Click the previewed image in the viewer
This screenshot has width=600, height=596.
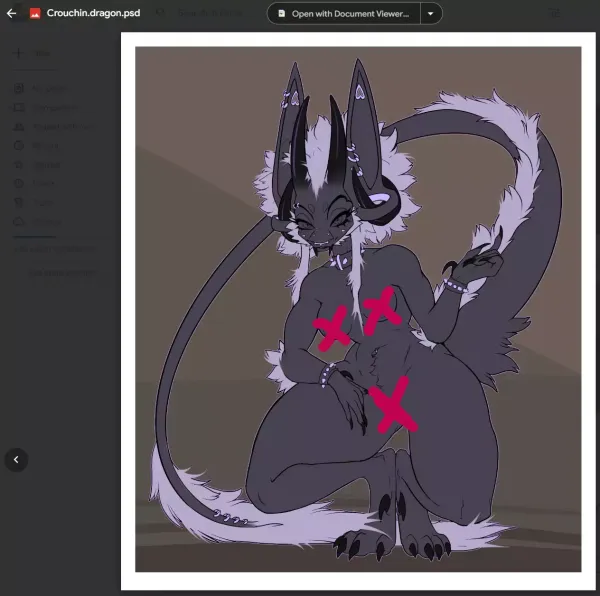point(358,310)
